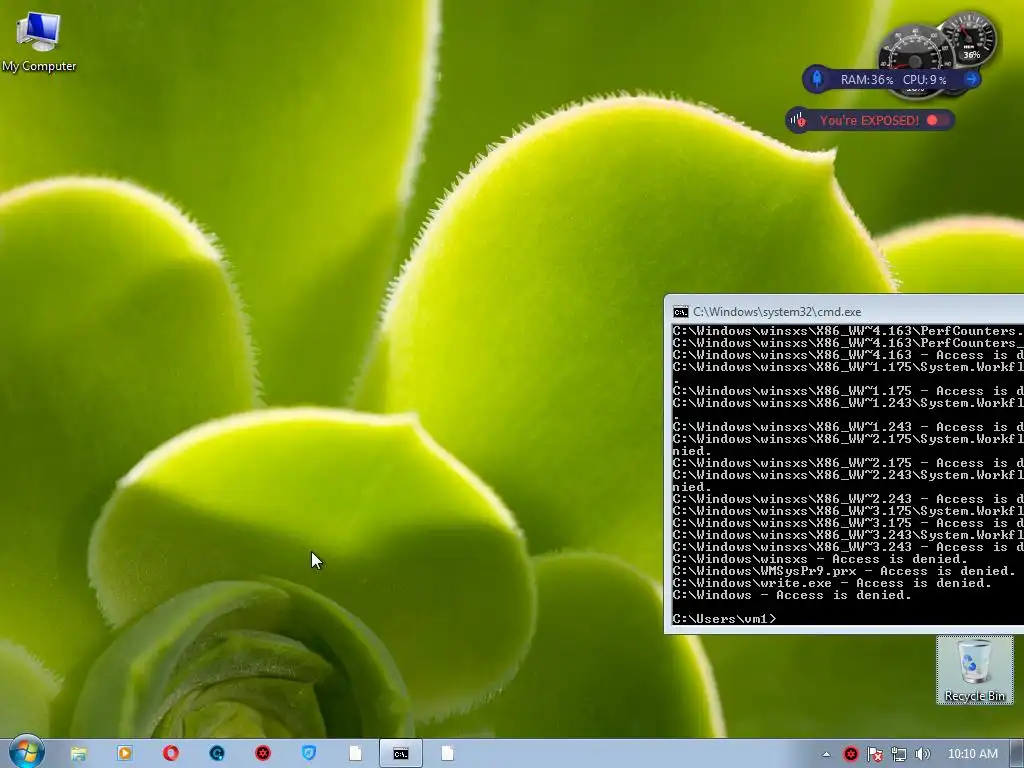The image size is (1024, 768).
Task: Open the blue circular browser taskbar icon
Action: coord(217,754)
